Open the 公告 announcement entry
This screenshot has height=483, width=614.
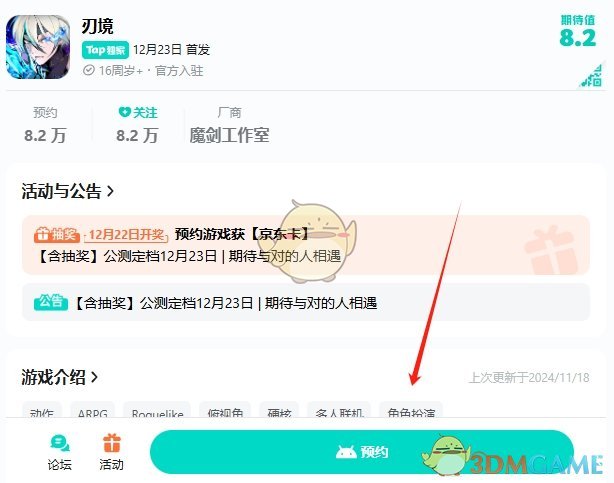[x=306, y=302]
